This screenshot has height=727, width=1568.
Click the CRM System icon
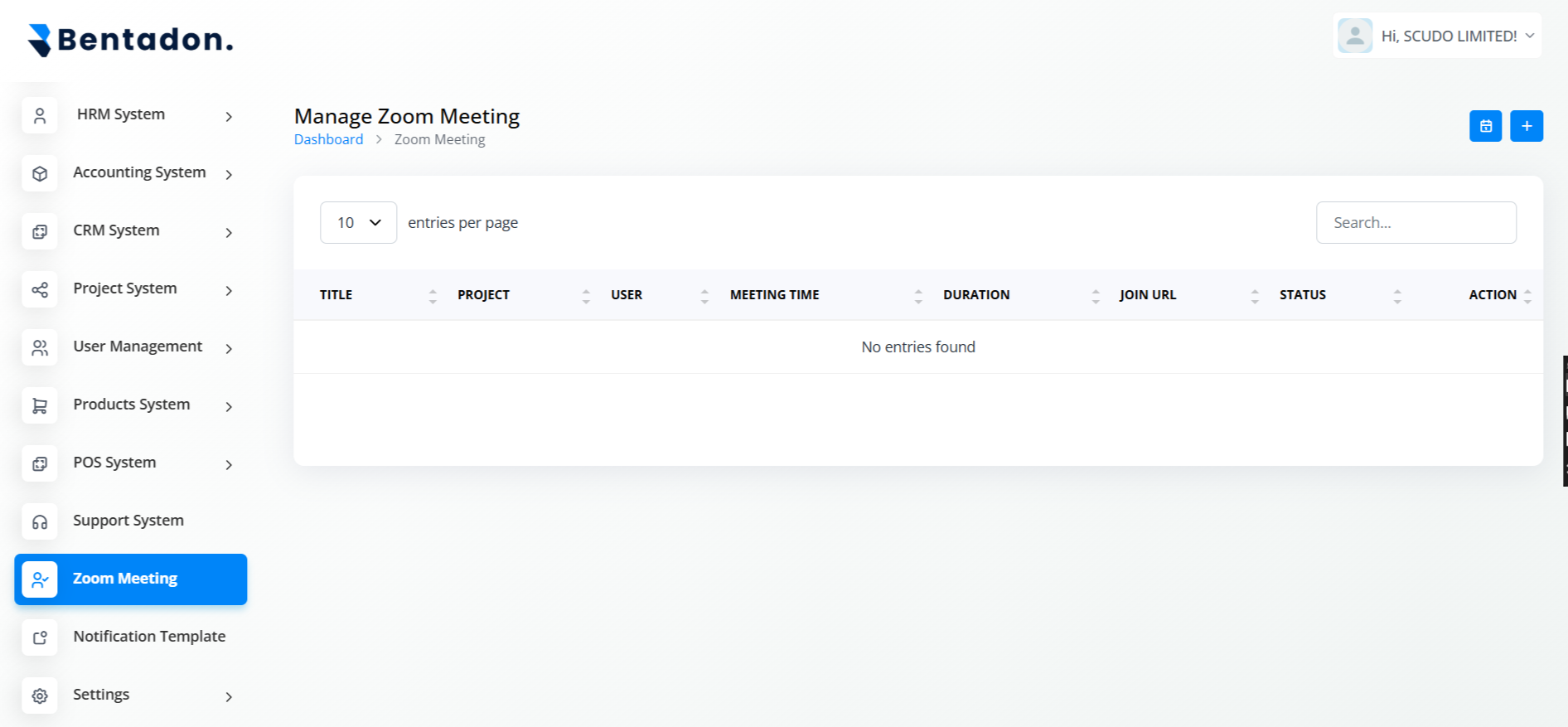[40, 232]
